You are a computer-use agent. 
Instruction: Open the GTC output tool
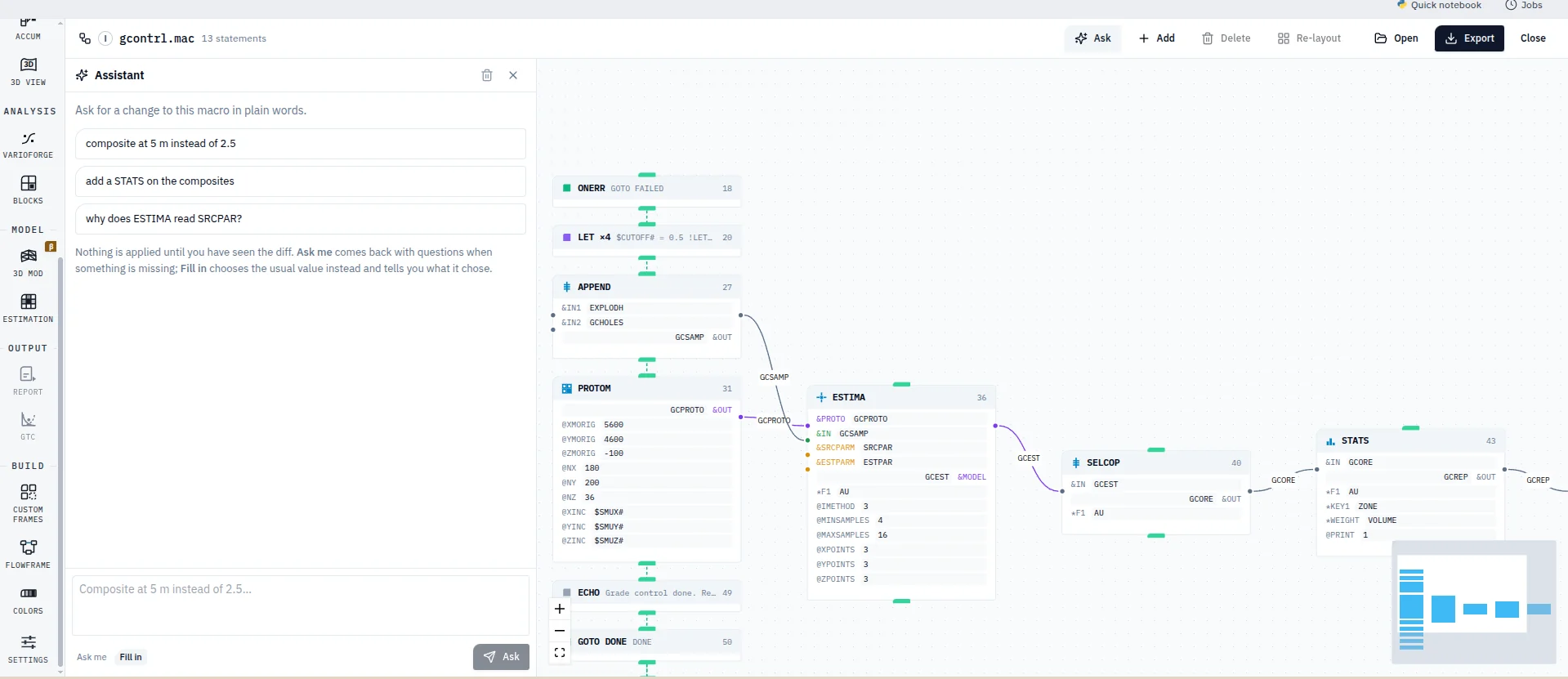tap(28, 426)
